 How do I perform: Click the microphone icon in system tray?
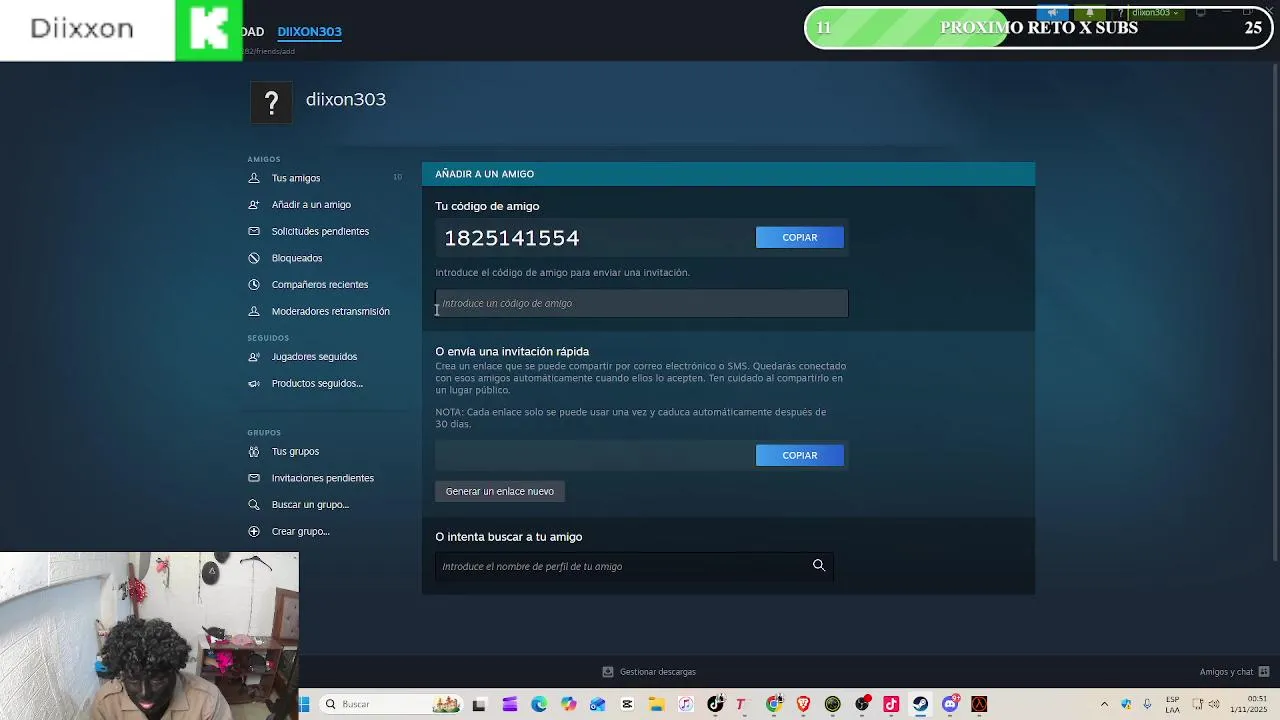tap(1147, 704)
